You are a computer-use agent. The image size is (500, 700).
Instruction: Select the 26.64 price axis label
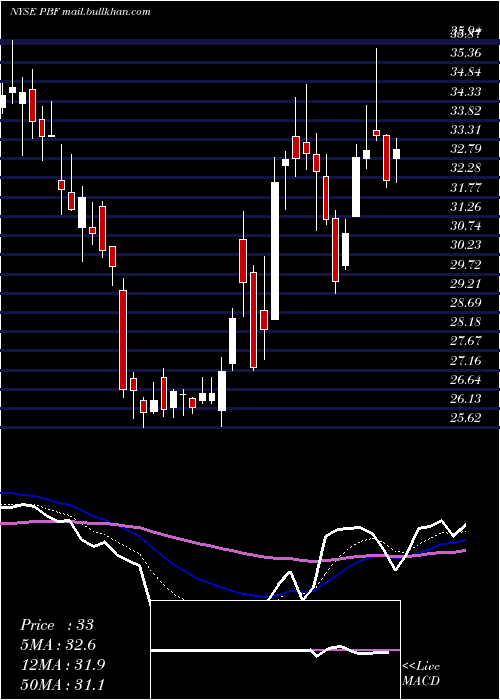(x=466, y=379)
